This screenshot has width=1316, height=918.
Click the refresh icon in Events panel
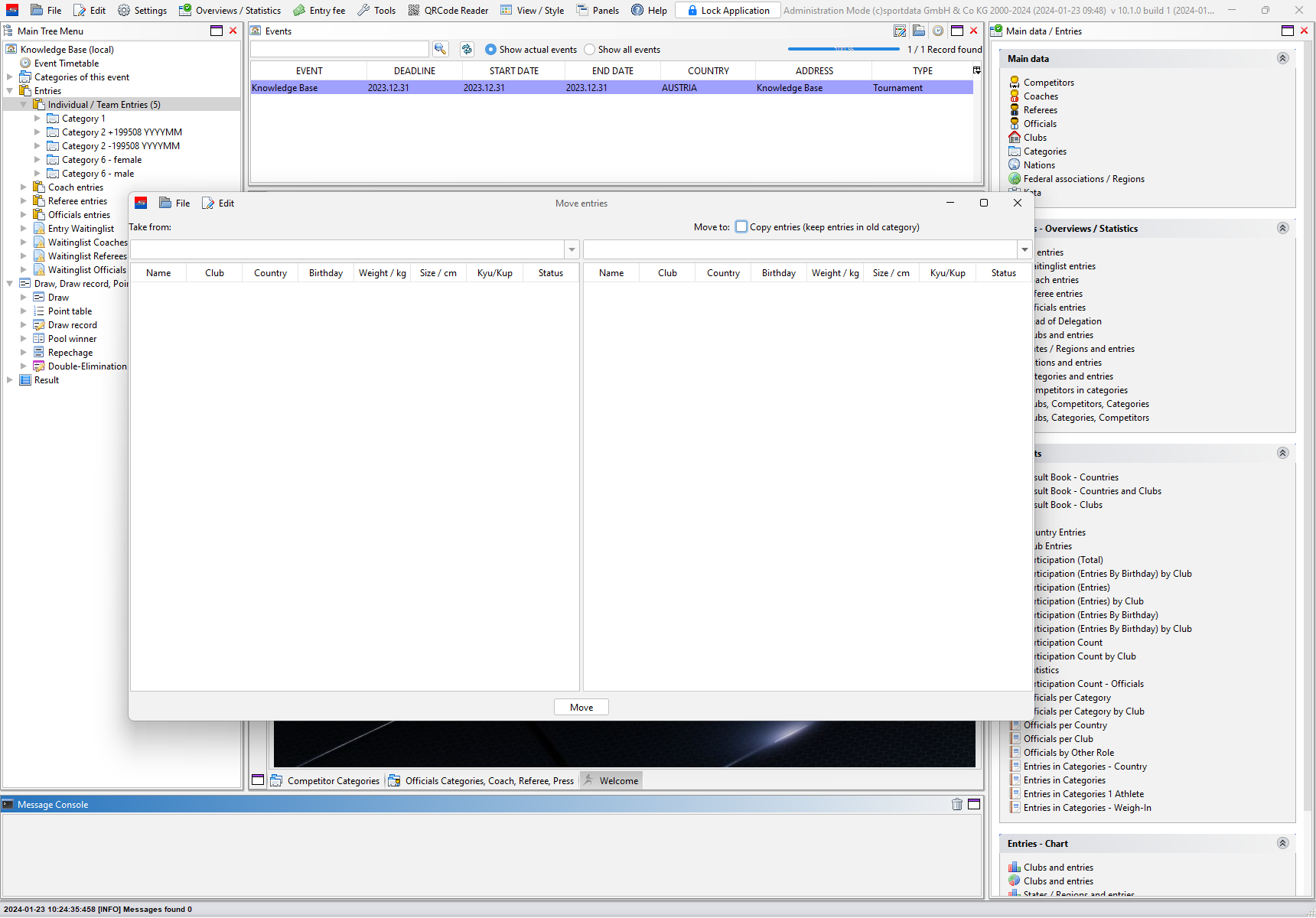[x=467, y=49]
